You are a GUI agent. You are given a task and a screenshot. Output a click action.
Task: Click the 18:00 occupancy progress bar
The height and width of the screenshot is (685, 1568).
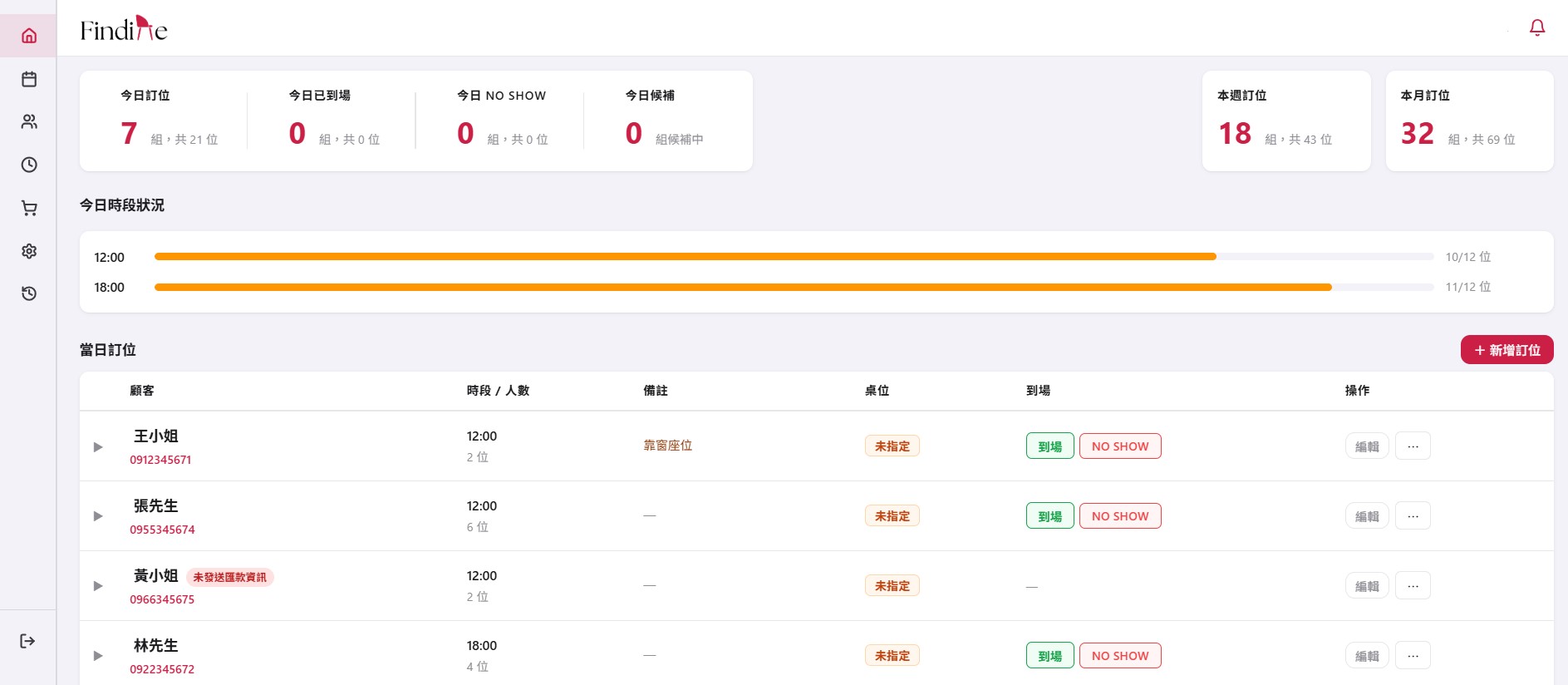[794, 287]
